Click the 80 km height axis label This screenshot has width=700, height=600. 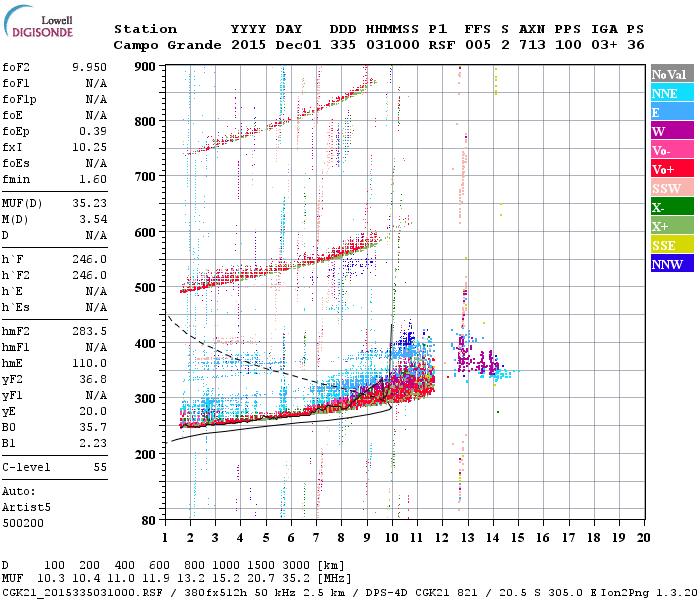pos(149,521)
